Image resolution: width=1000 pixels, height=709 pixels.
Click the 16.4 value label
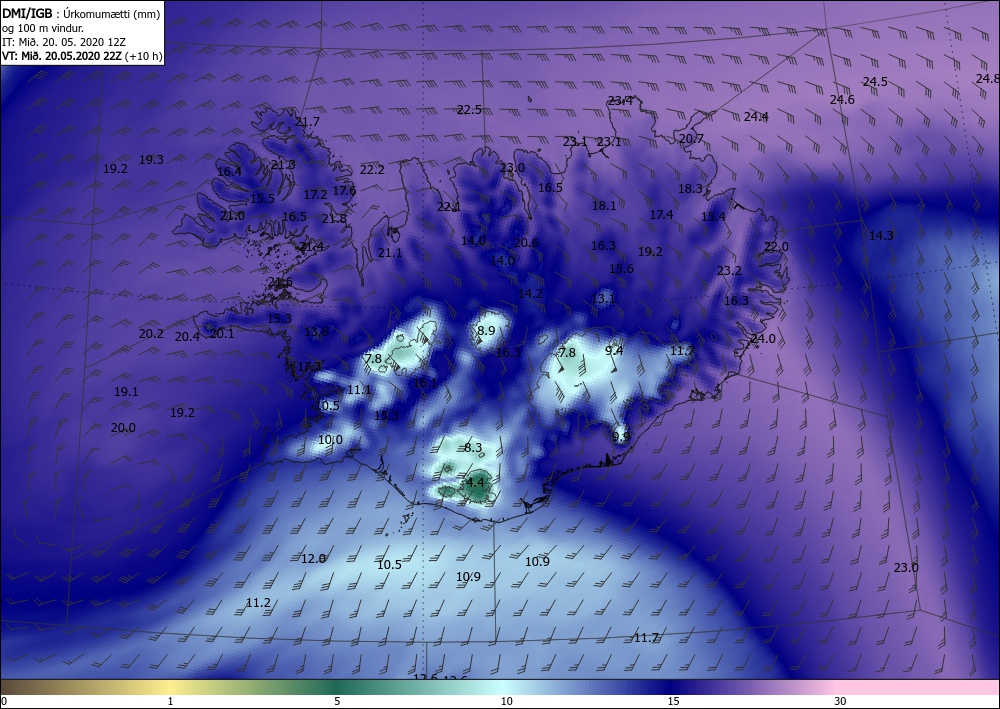coord(229,171)
